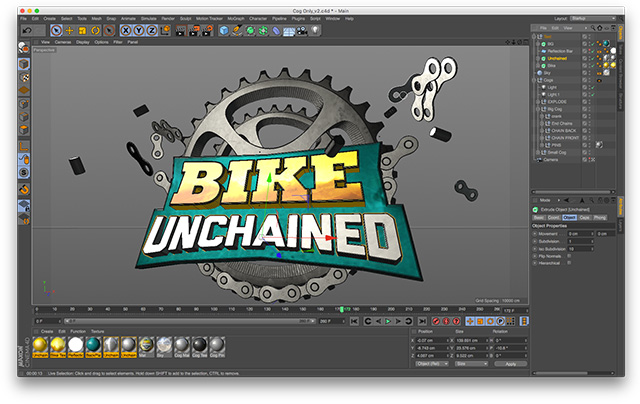Select the white Reflection material swatch
640x404 pixels.
pos(75,344)
